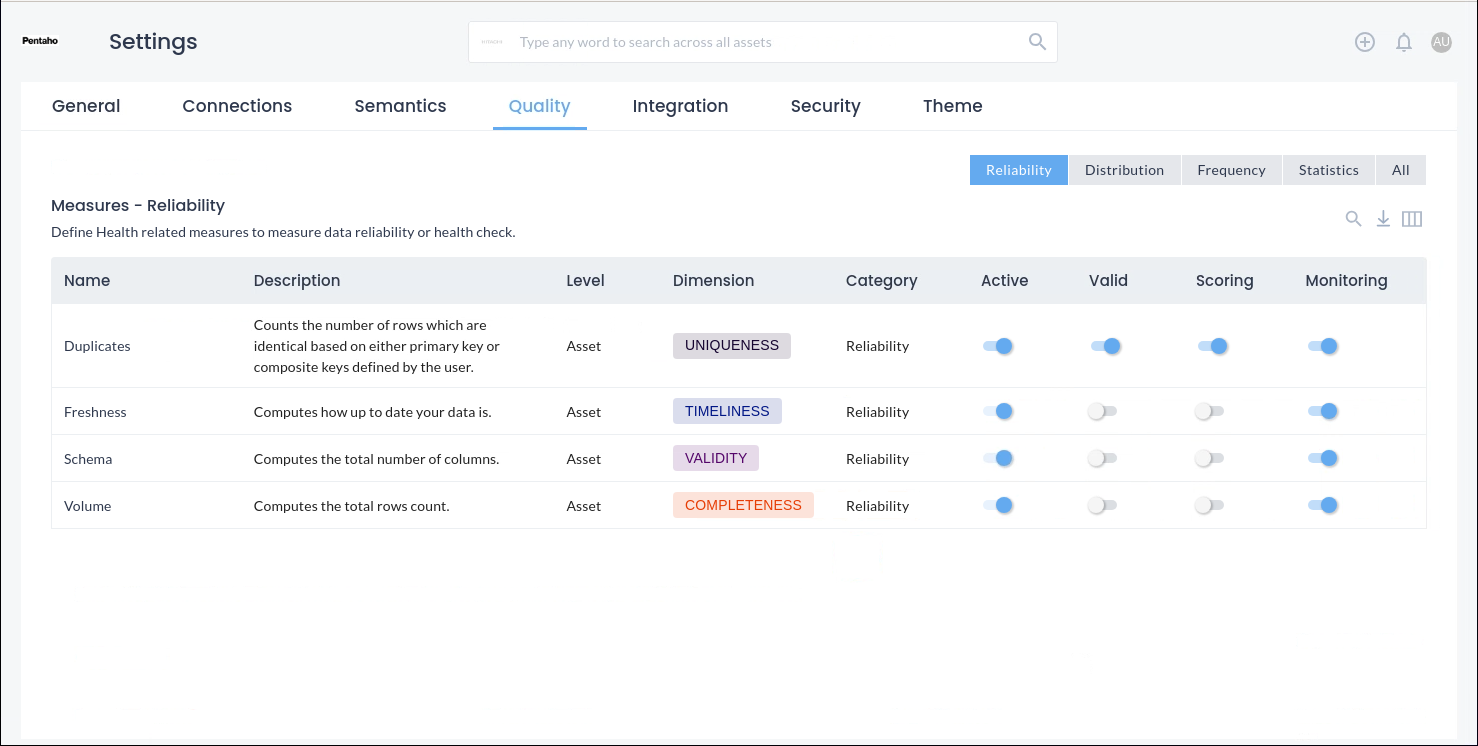Image resolution: width=1478 pixels, height=746 pixels.
Task: Open the Theme tab
Action: [x=952, y=106]
